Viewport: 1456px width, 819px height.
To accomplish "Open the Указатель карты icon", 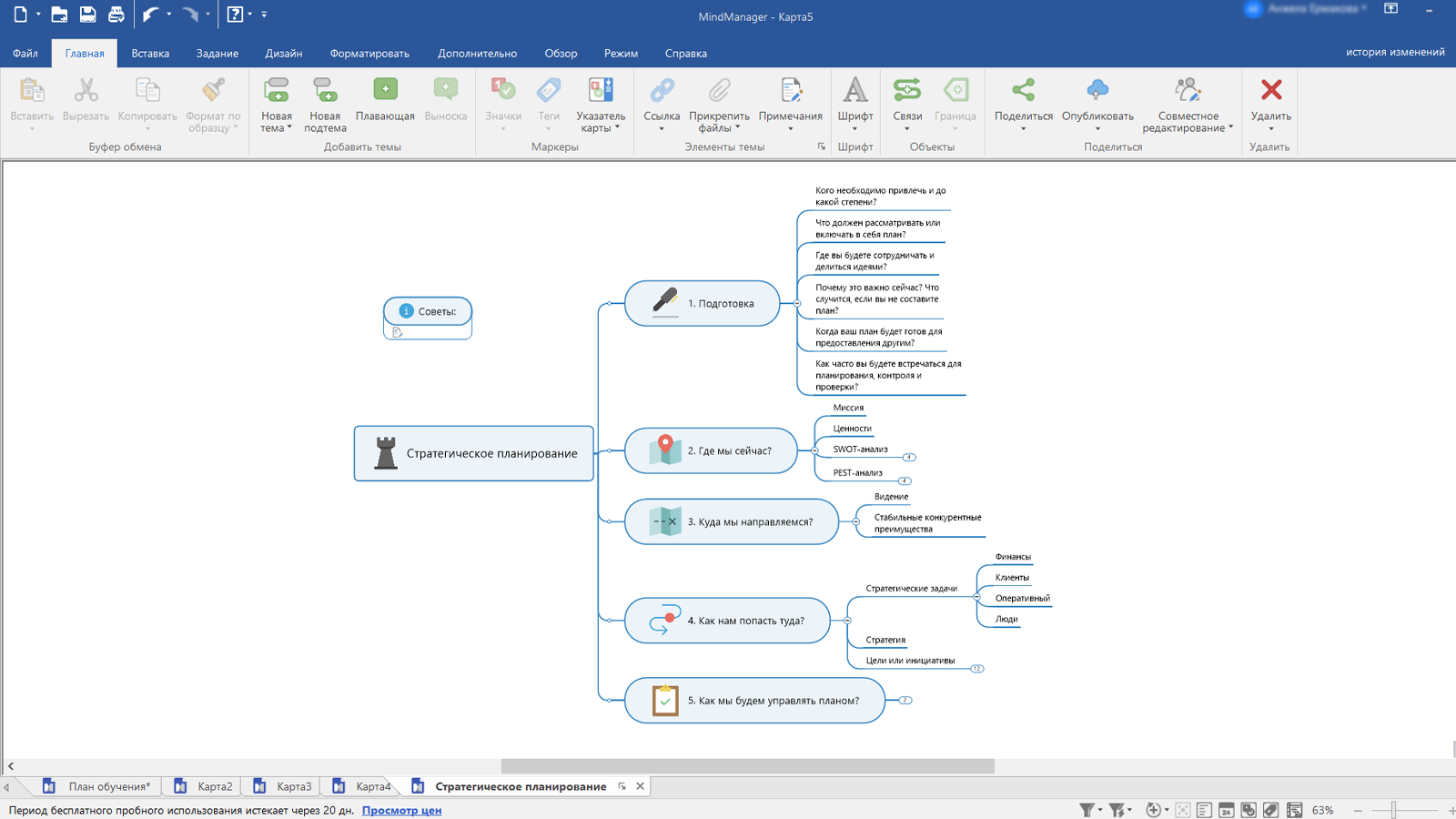I will click(x=601, y=91).
